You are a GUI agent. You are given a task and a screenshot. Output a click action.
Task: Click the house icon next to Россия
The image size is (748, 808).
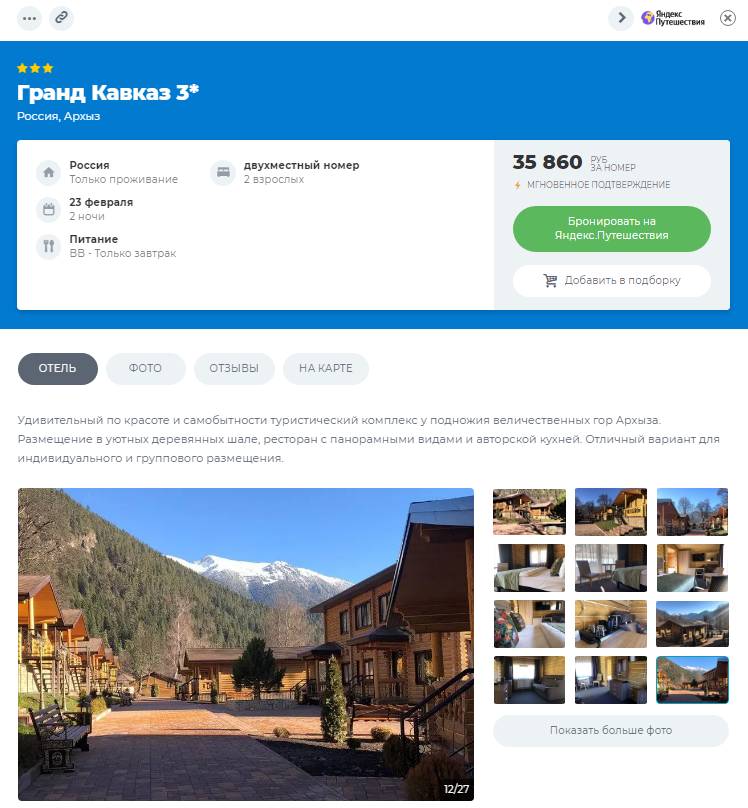pos(48,173)
